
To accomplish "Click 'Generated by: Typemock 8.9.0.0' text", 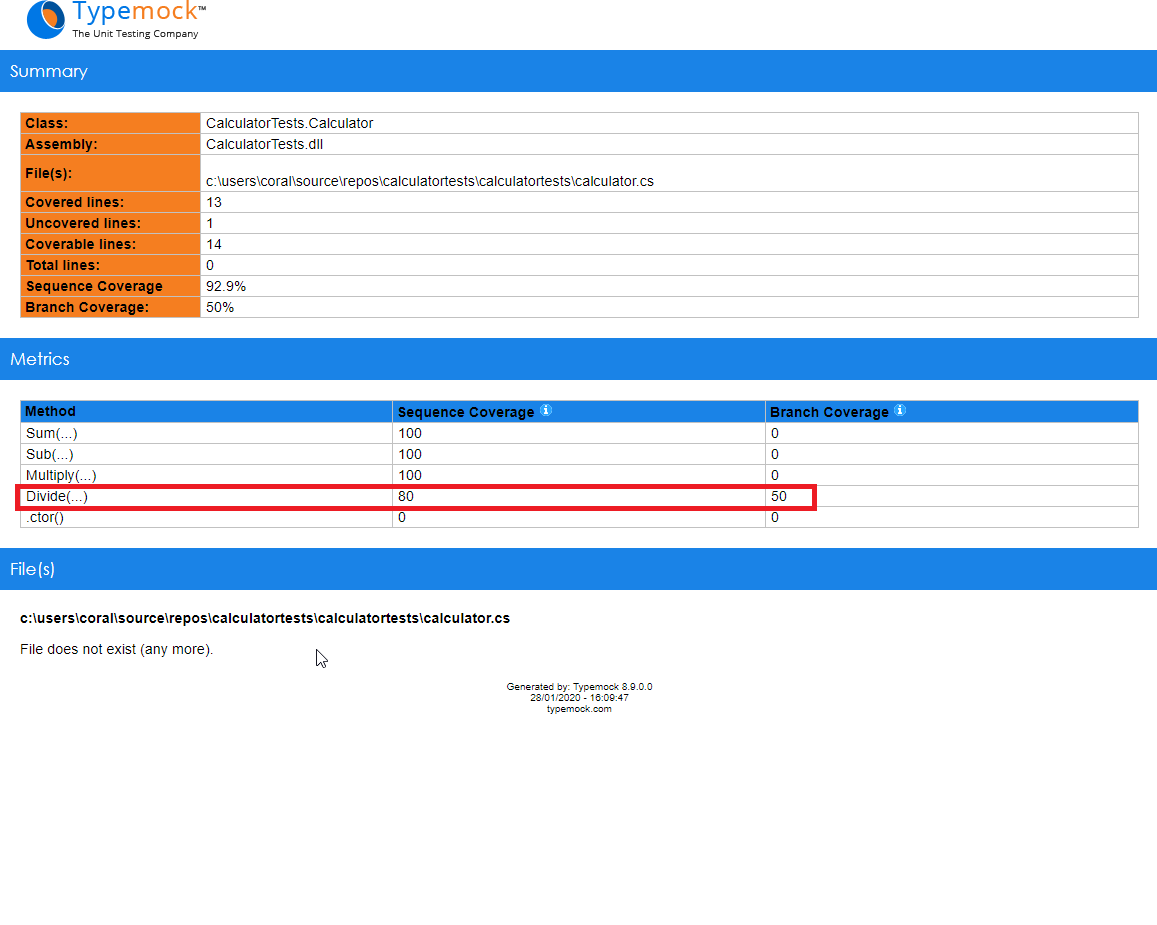I will [x=579, y=687].
